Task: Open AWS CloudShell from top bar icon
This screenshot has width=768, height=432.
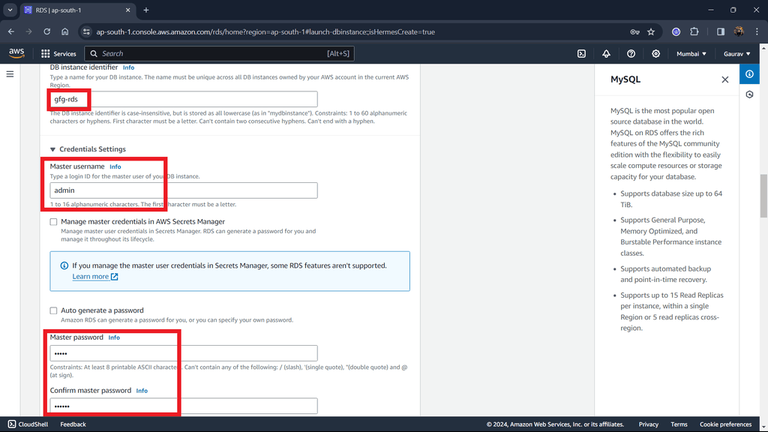Action: tap(581, 54)
